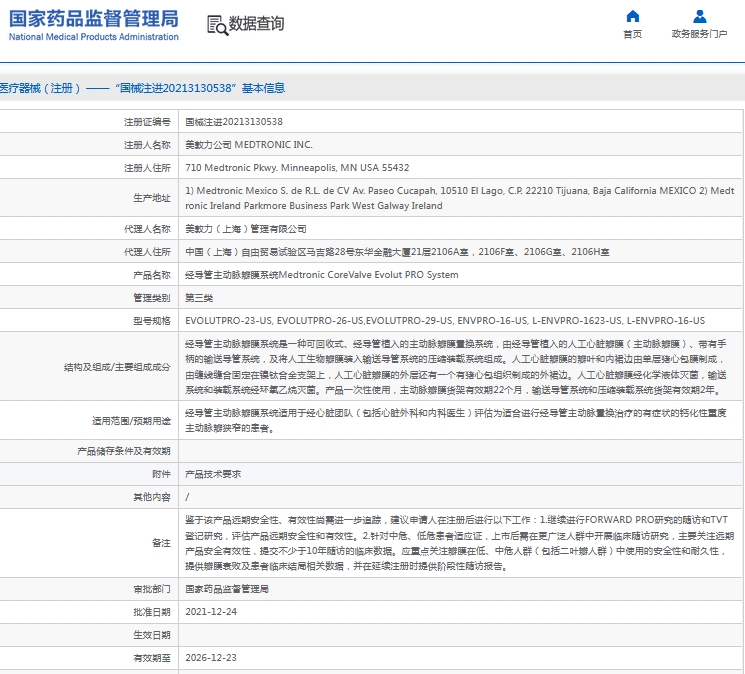Select model list starting EVOLUTPRO-23-US
This screenshot has height=674, width=745.
[x=445, y=321]
